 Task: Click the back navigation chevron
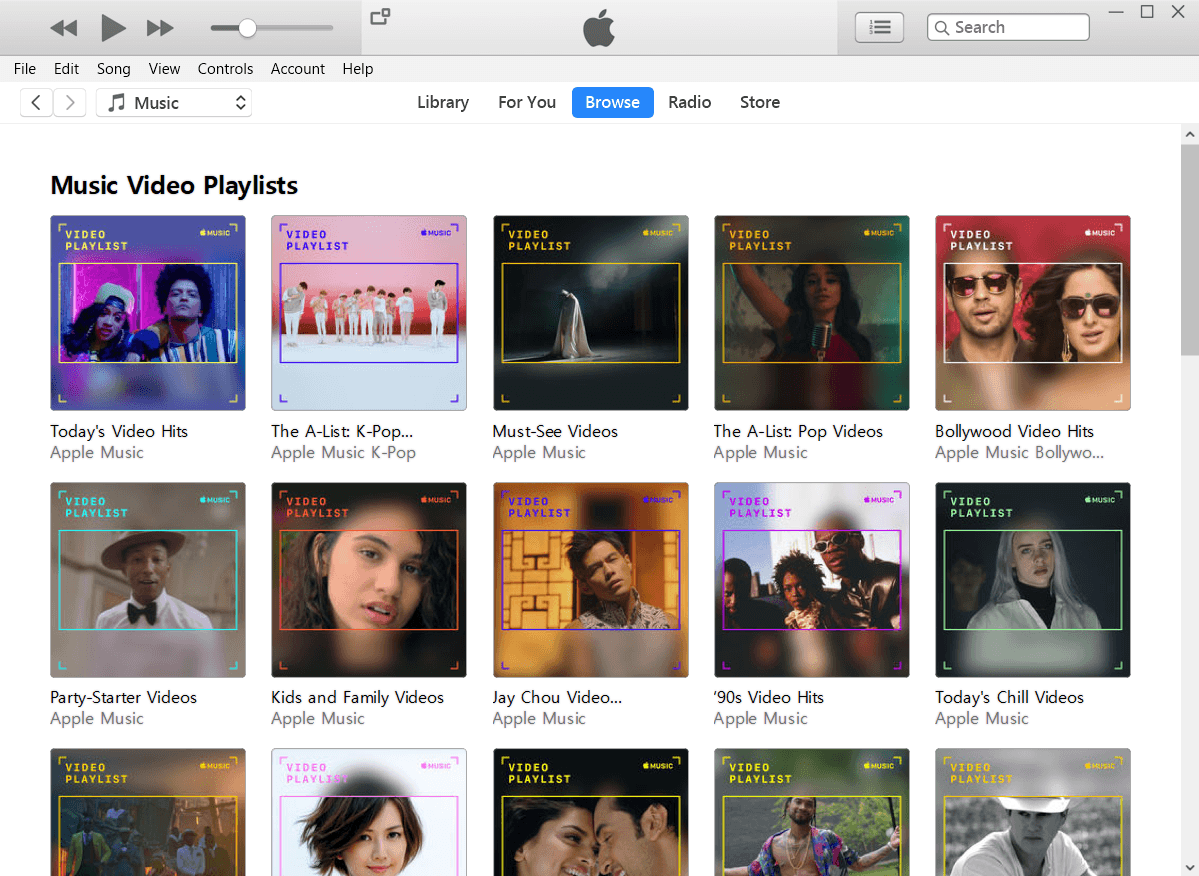coord(36,102)
